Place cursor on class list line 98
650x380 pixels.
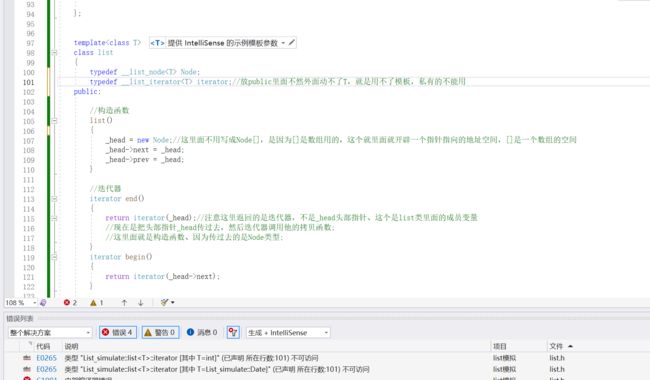[x=93, y=53]
